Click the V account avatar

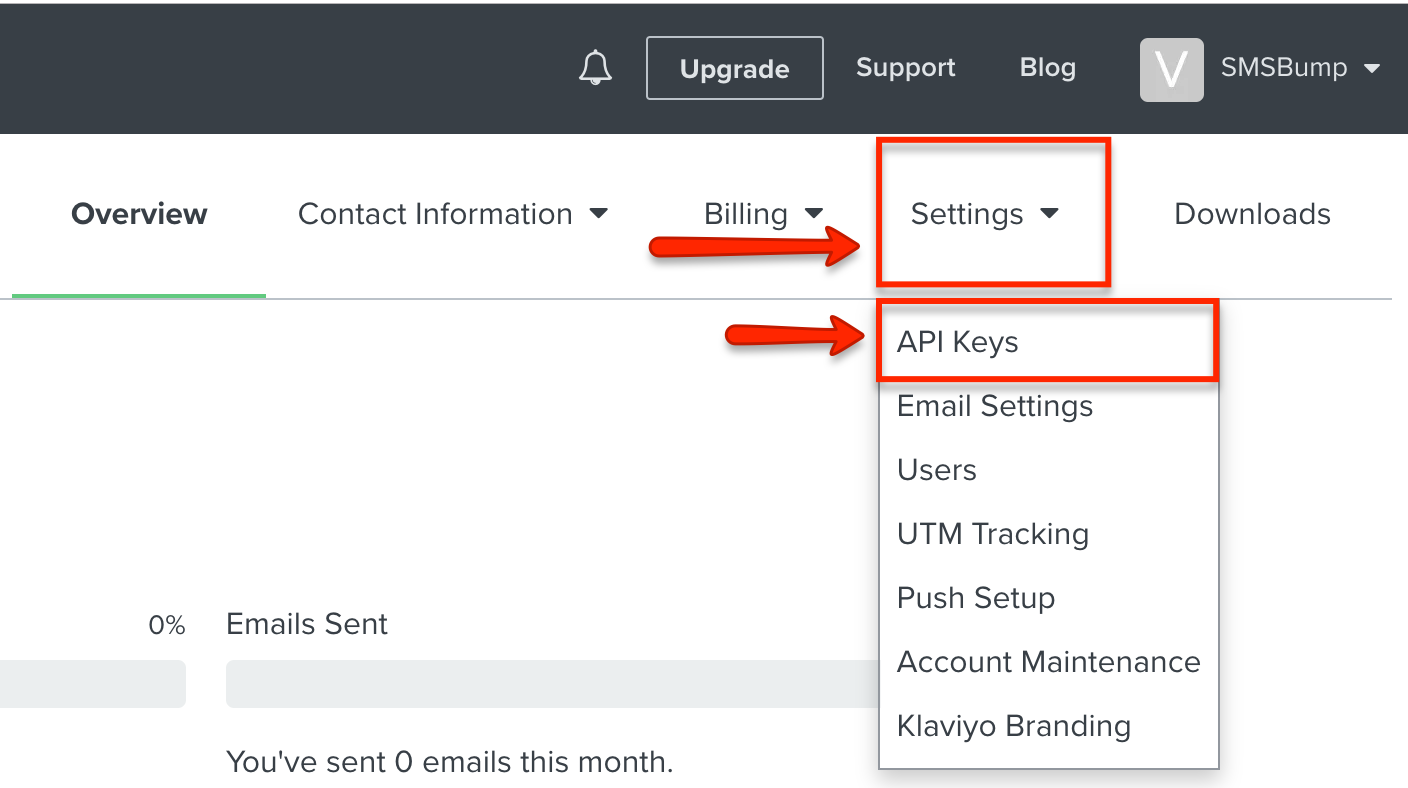click(x=1171, y=69)
